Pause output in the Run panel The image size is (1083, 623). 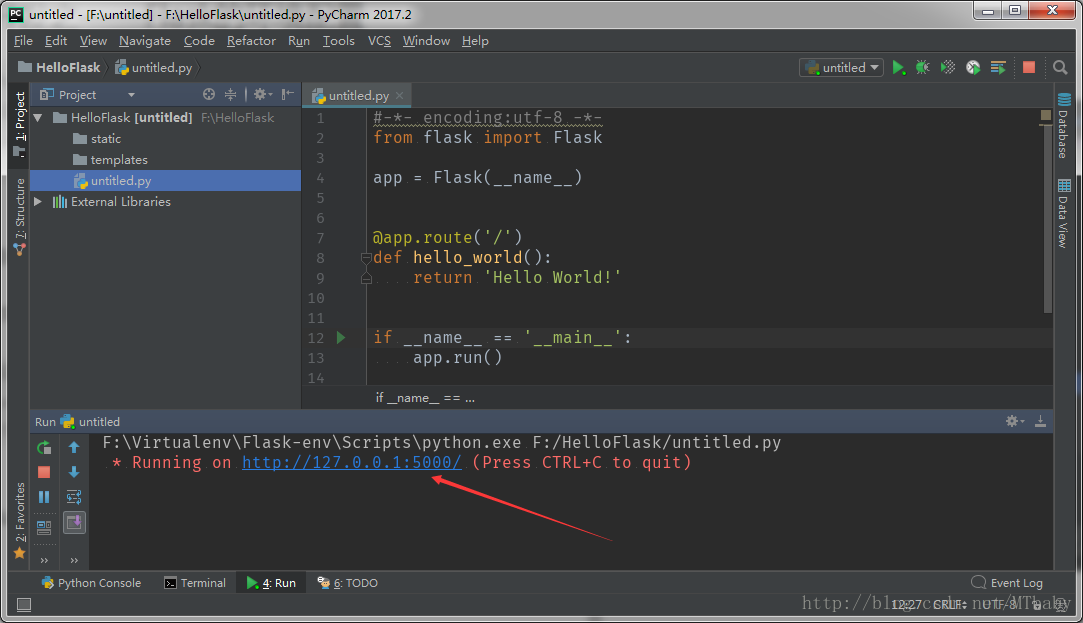coord(44,497)
